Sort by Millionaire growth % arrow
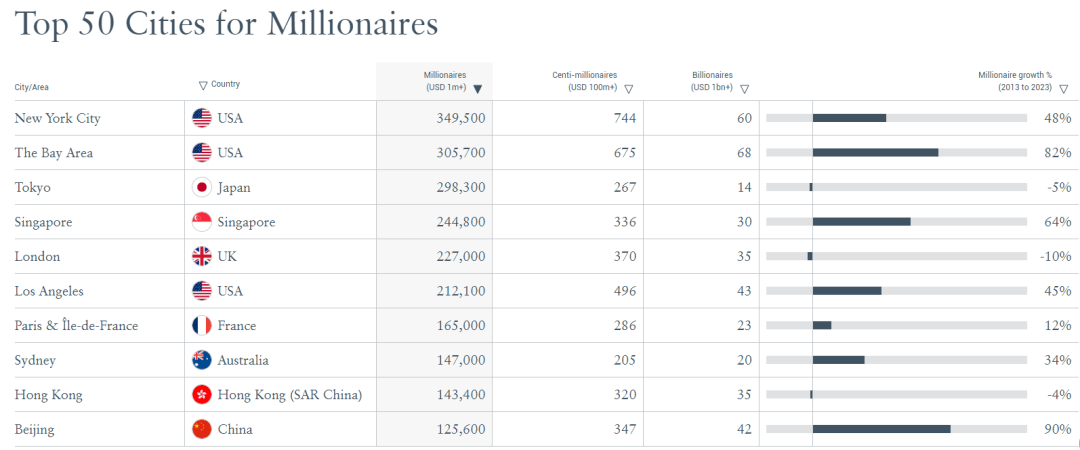The width and height of the screenshot is (1080, 450). coord(1063,88)
